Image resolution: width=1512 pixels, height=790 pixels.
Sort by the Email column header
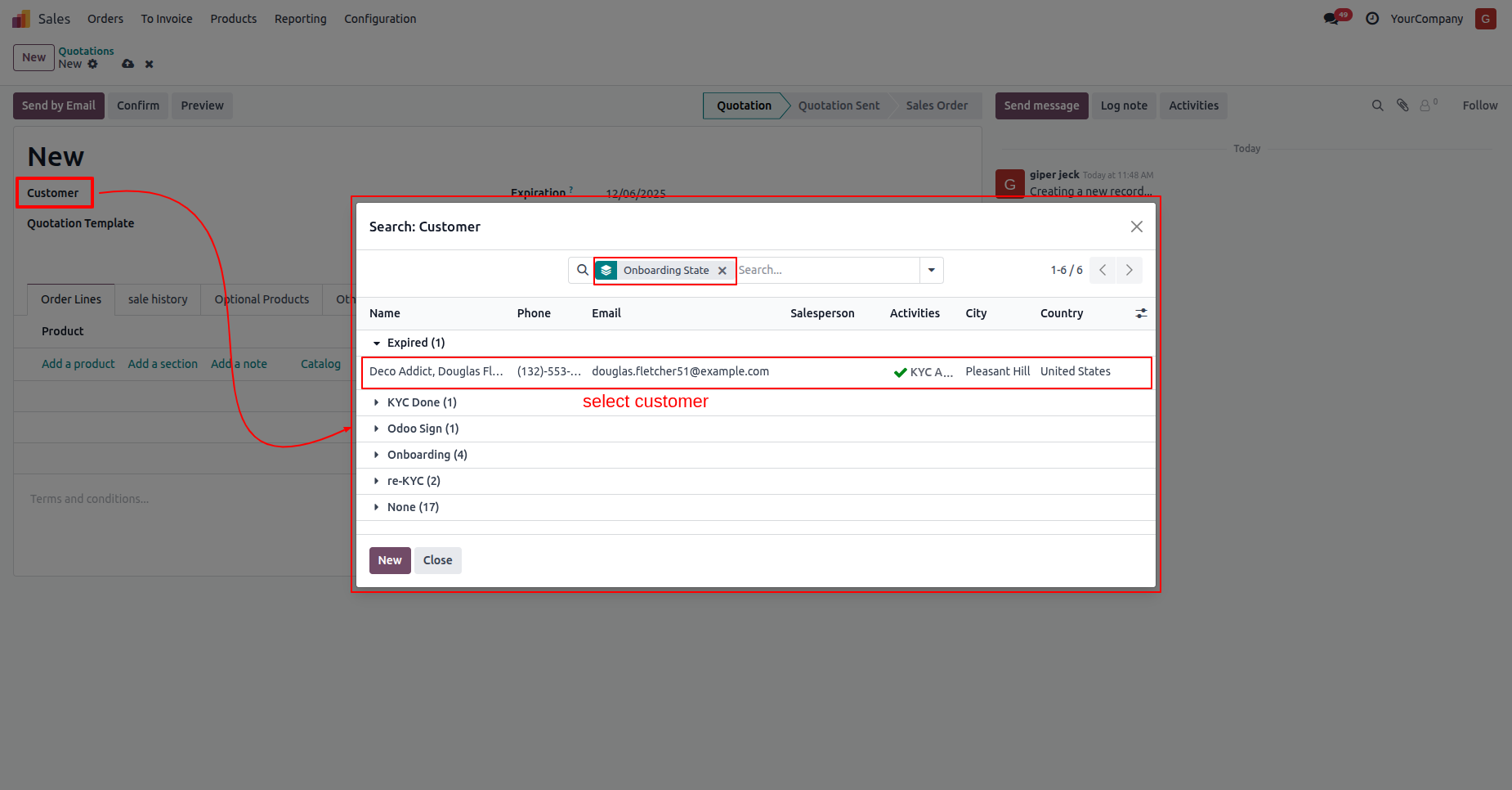(x=606, y=313)
